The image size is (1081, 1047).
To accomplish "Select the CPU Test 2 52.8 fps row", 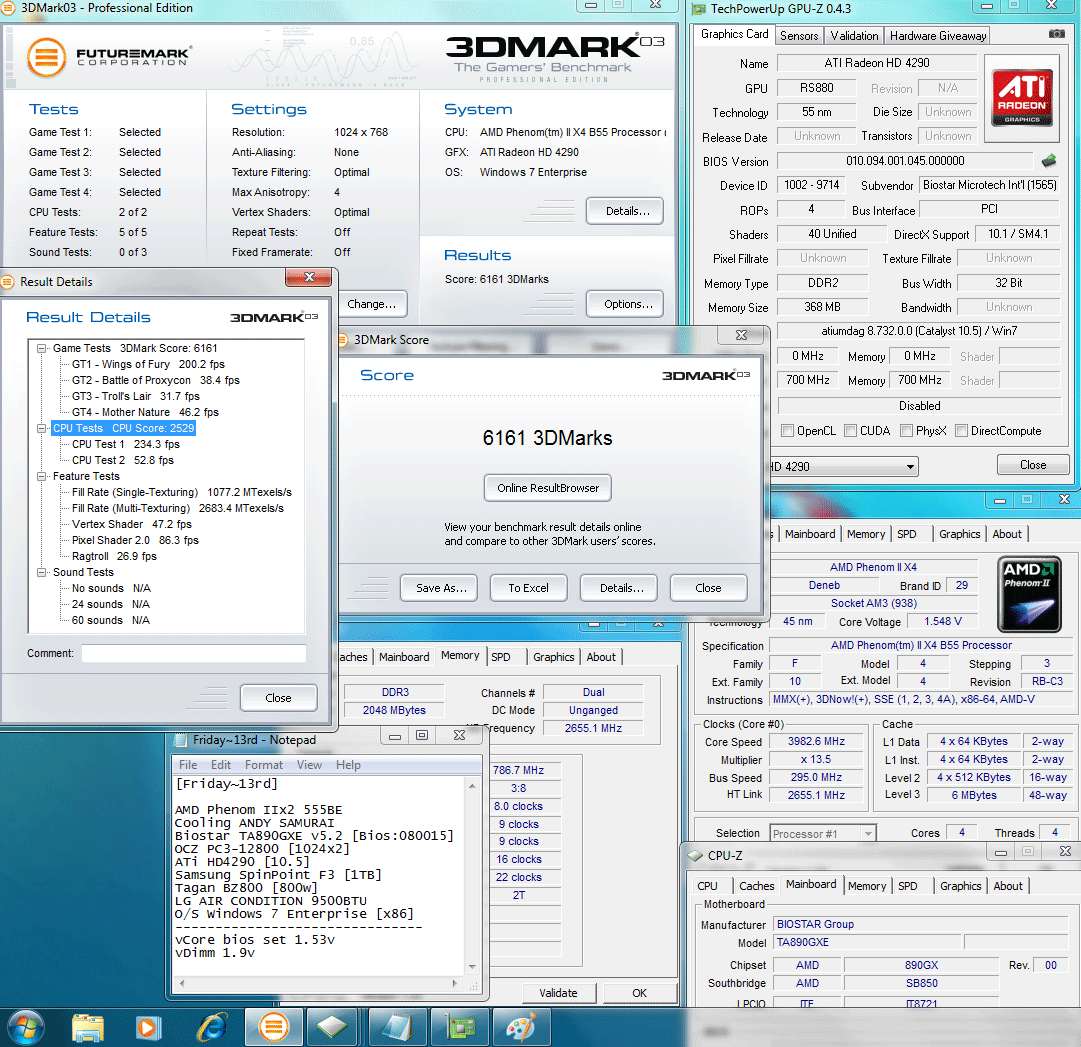I will (123, 460).
